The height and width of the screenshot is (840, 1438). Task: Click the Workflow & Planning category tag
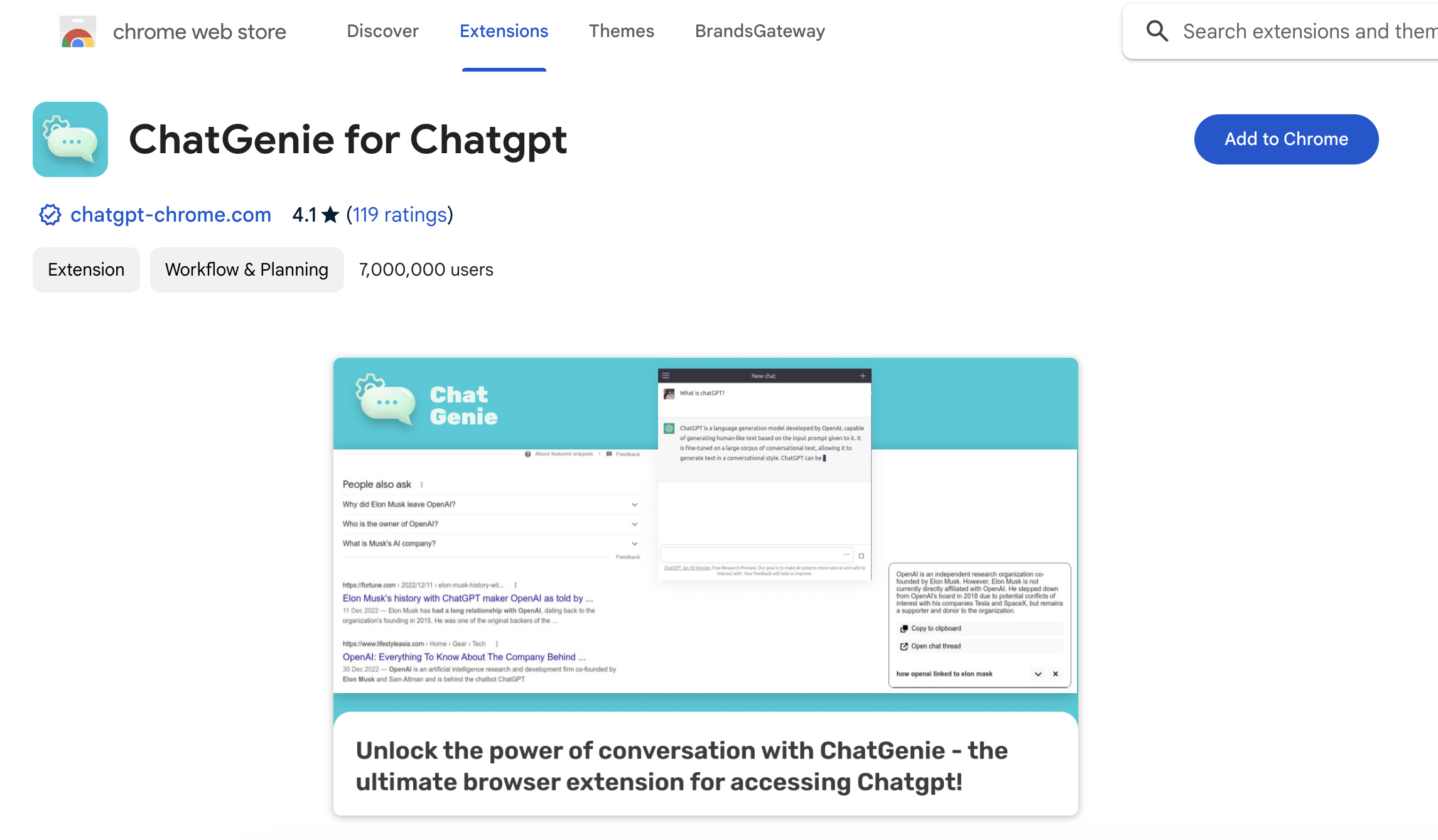[247, 270]
